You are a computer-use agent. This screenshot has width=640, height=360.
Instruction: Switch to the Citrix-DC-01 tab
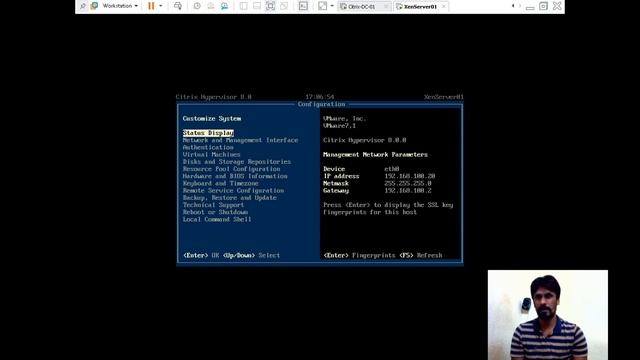pos(361,7)
